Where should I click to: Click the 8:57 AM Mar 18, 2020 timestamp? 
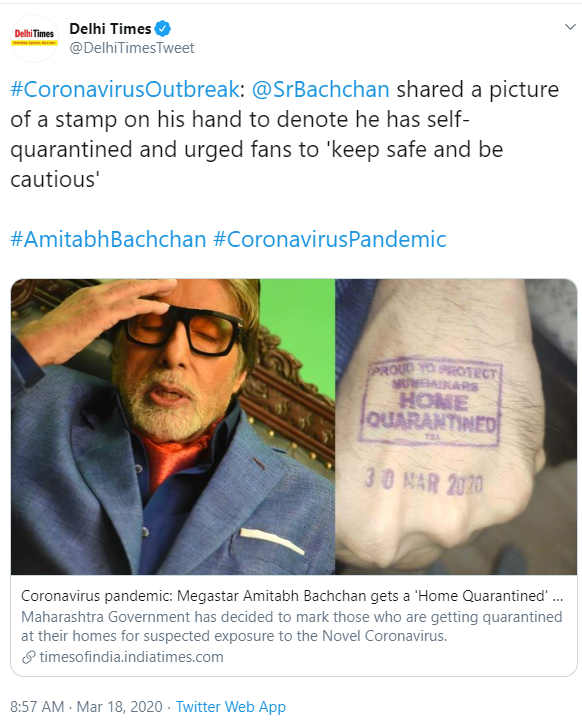tap(86, 707)
